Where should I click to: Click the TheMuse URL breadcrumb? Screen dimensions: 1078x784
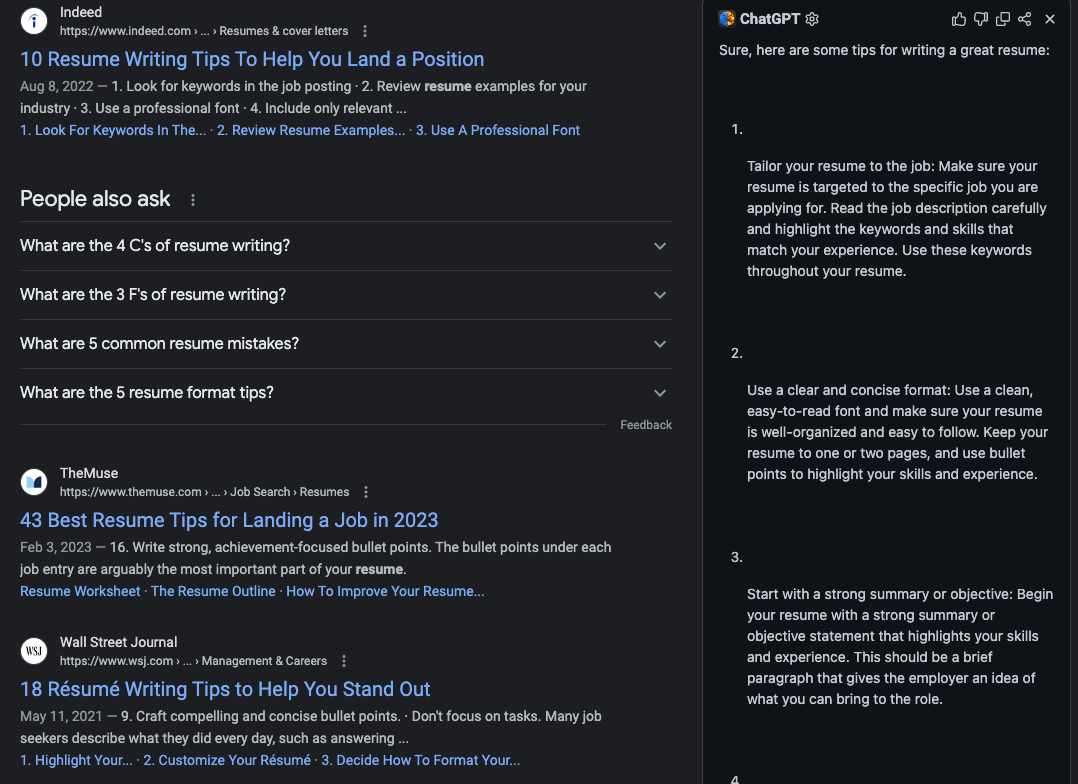204,492
